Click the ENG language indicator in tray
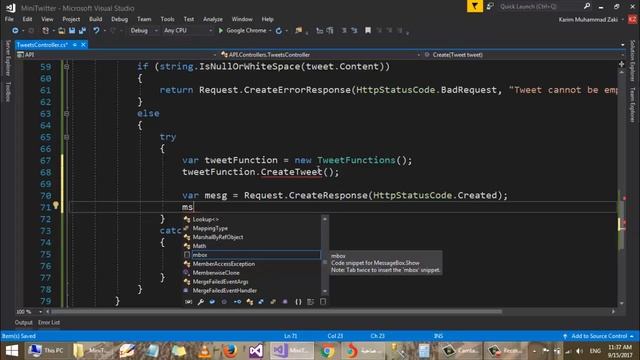The height and width of the screenshot is (360, 640). pos(595,351)
